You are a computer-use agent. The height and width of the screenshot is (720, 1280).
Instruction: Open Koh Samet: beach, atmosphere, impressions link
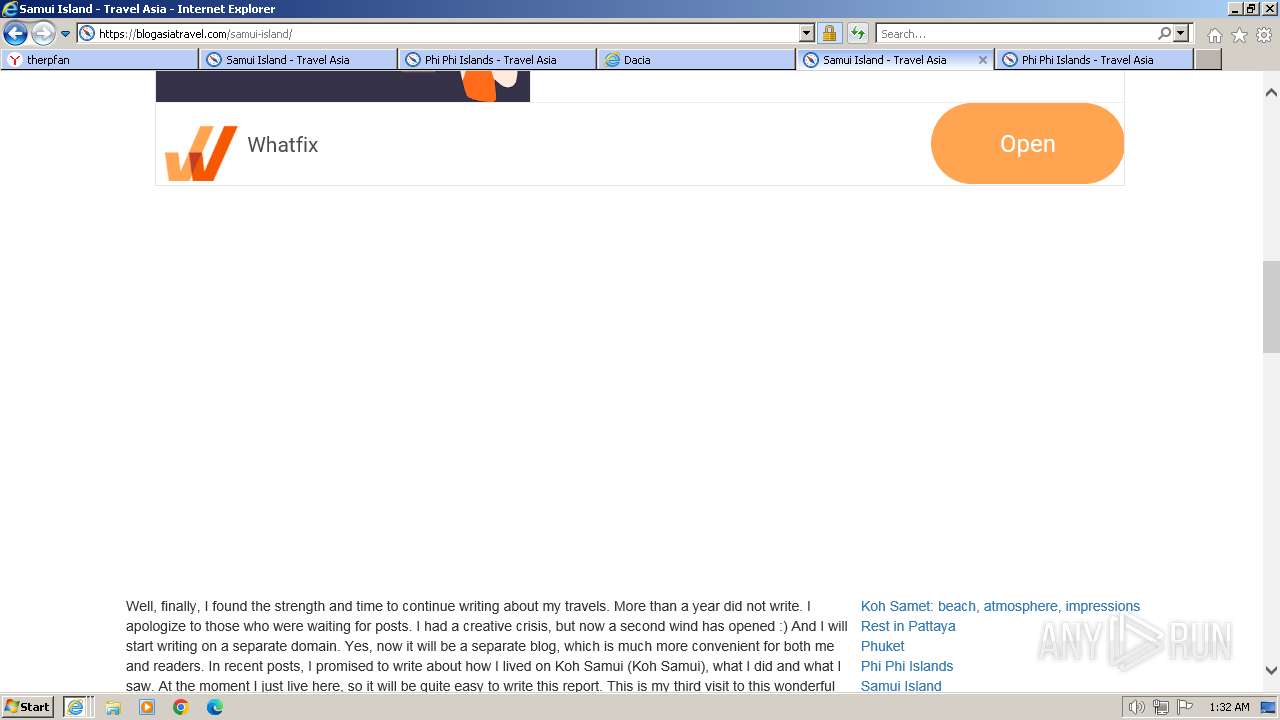click(1000, 606)
